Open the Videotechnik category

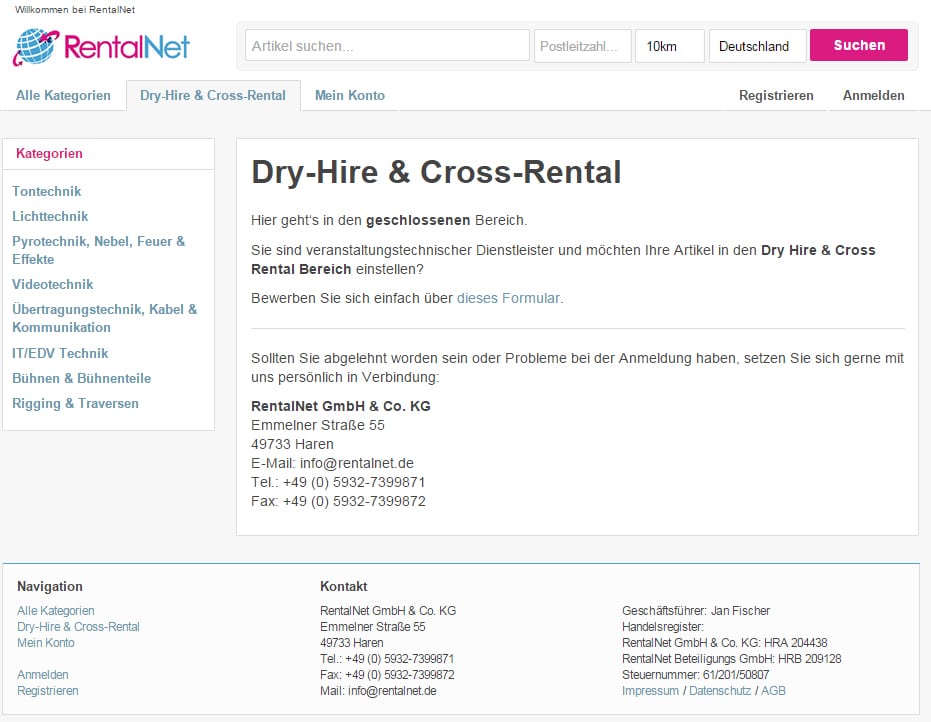(x=53, y=284)
